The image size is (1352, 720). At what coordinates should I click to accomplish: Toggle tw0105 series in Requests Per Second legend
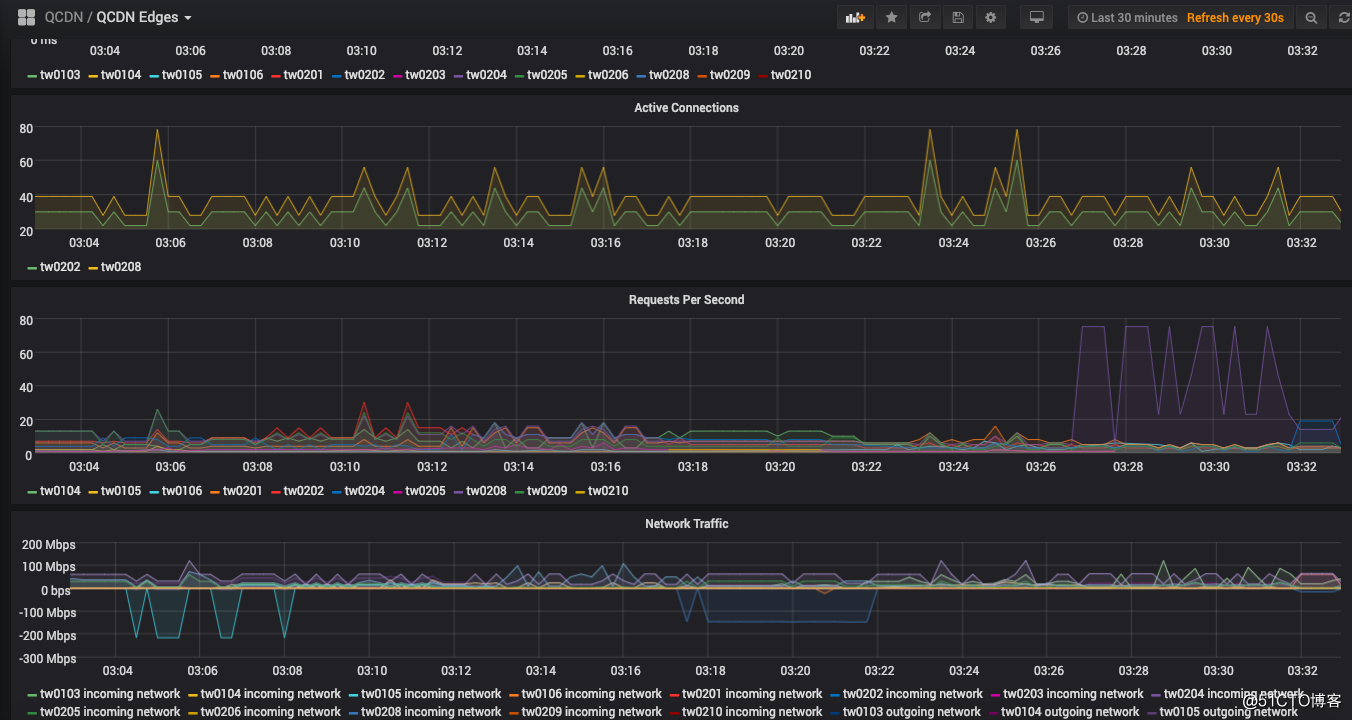pos(121,491)
